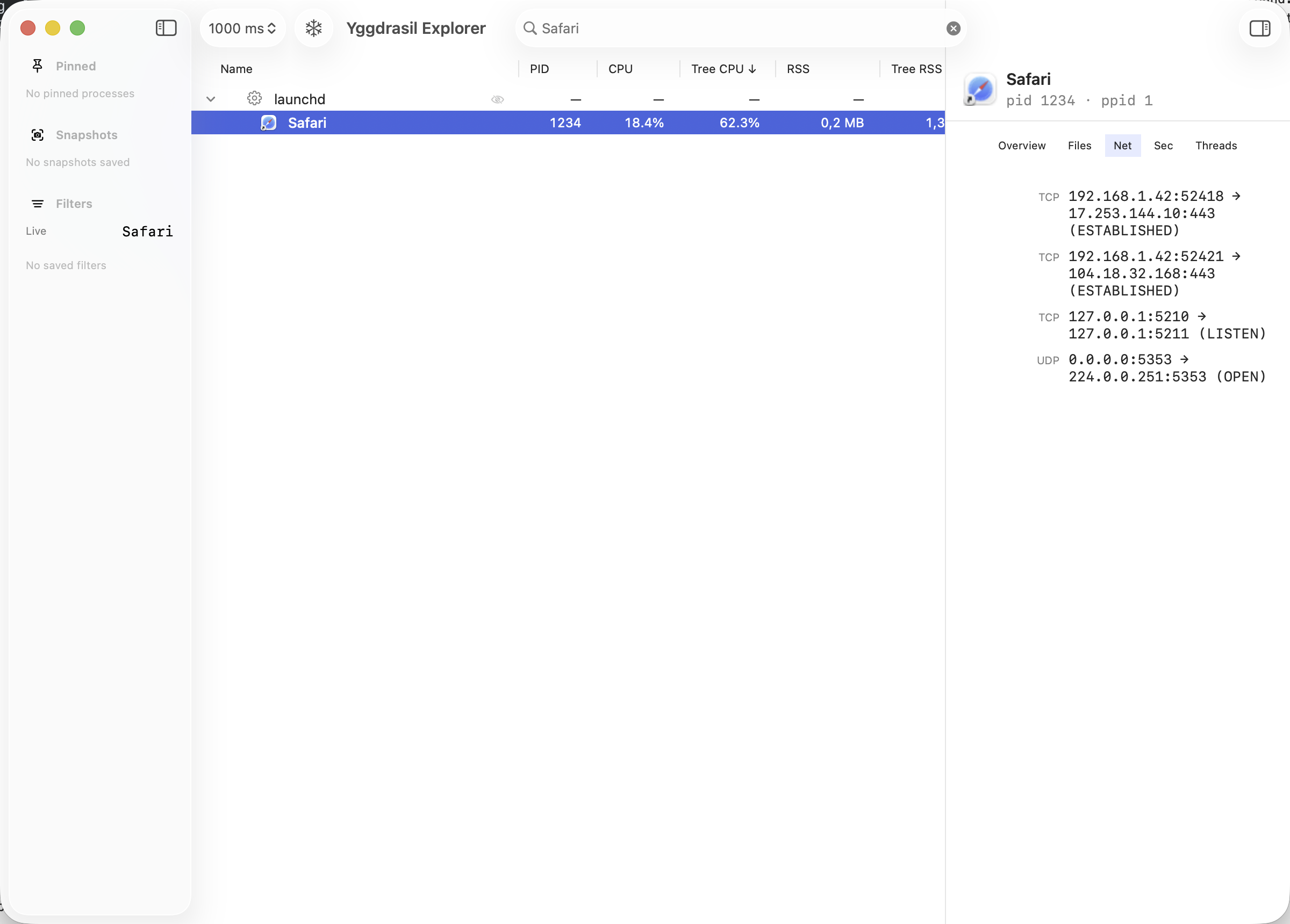Click the Filters lines icon

coord(38,204)
